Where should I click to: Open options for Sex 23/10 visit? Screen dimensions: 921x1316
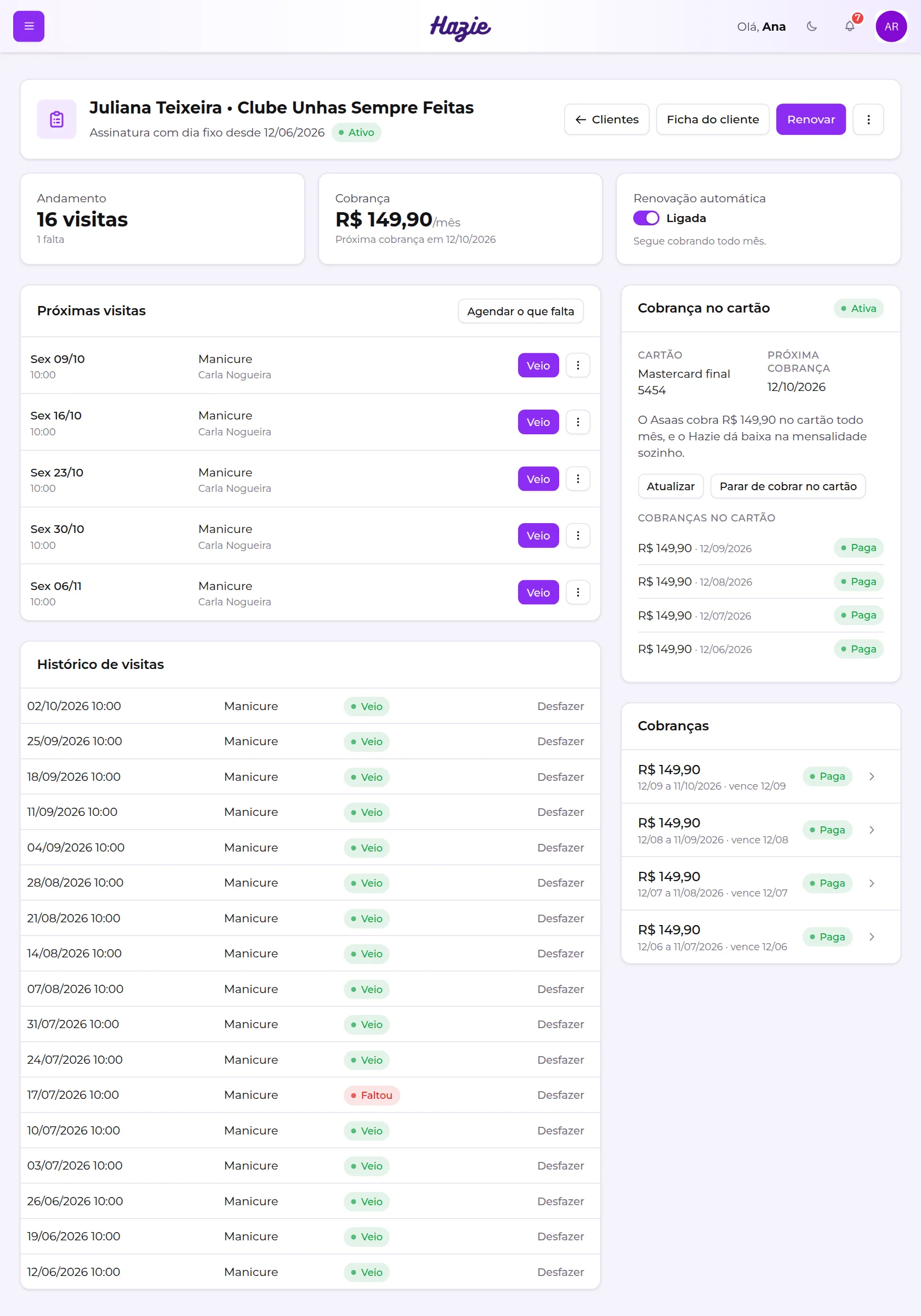pos(578,479)
